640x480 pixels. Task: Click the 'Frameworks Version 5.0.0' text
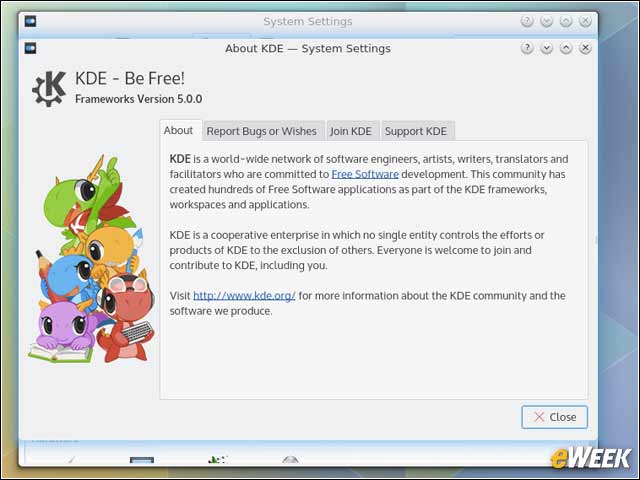[138, 99]
